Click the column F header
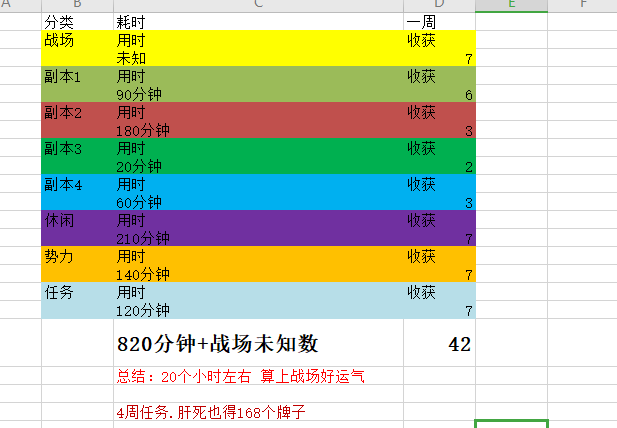The height and width of the screenshot is (428, 617). click(x=581, y=5)
